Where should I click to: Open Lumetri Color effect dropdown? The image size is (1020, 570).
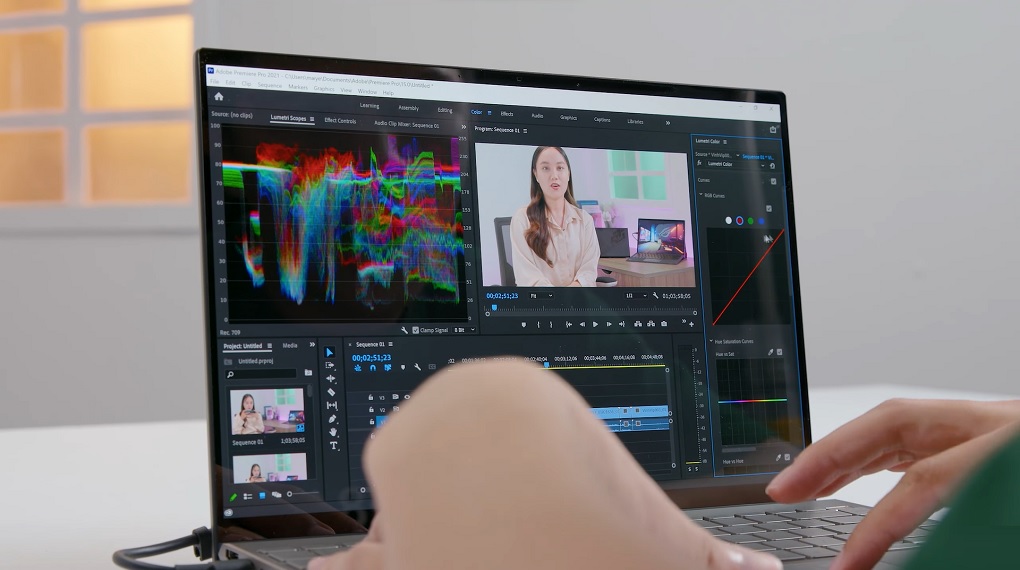[x=762, y=165]
